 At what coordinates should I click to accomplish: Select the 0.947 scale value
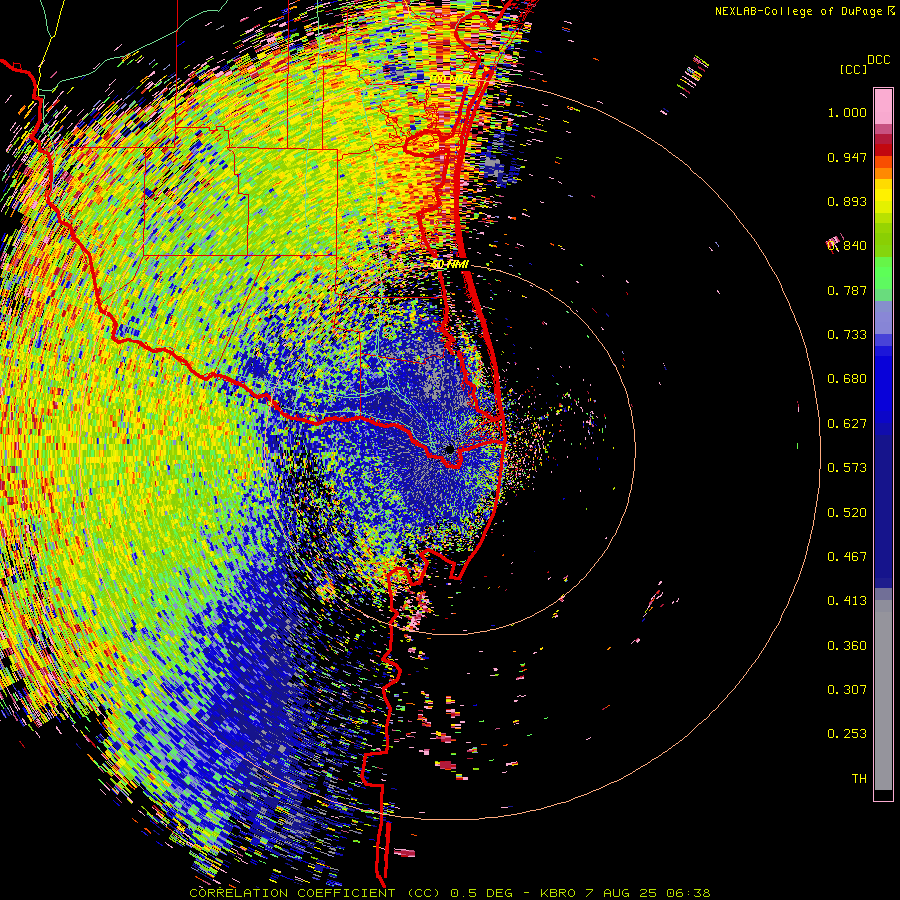click(x=847, y=157)
